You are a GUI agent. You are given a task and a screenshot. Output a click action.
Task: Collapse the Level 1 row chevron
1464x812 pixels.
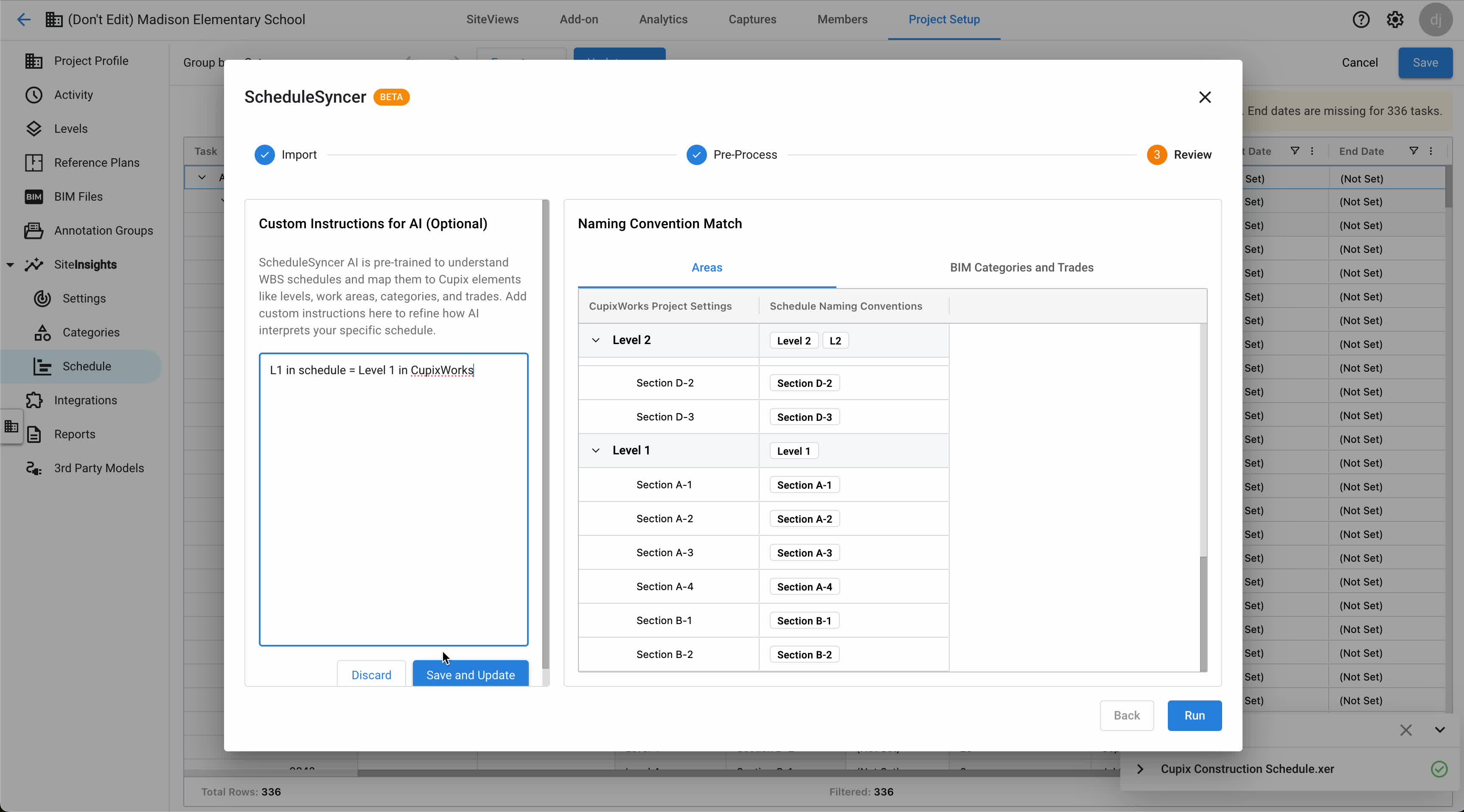click(596, 450)
